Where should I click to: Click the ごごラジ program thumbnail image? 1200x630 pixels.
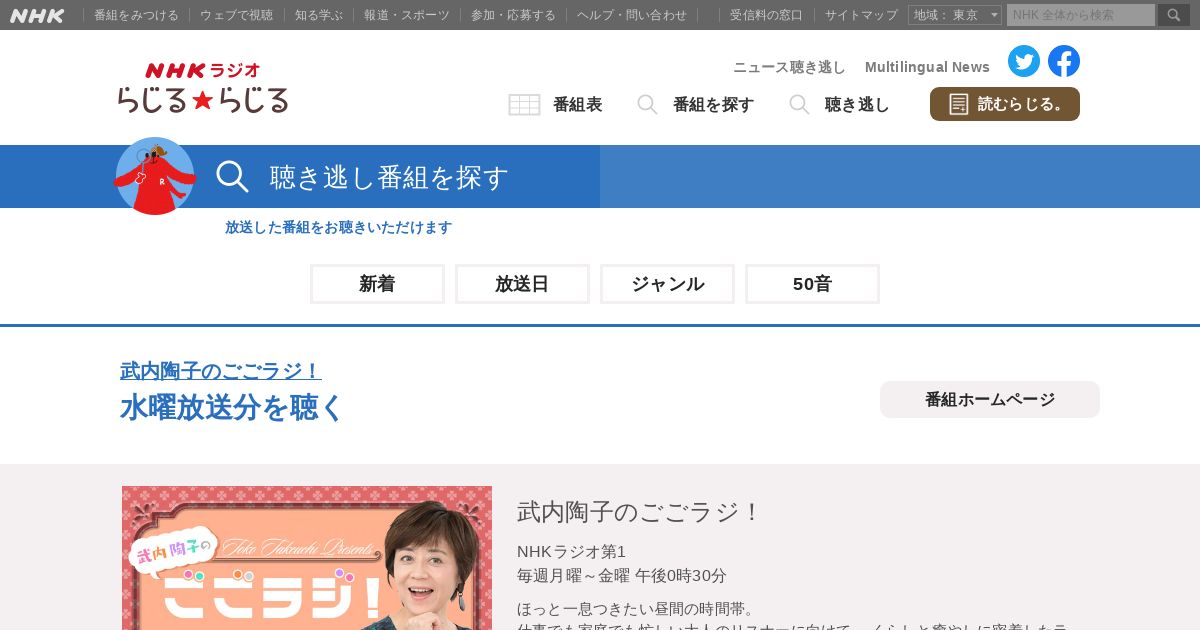(307, 558)
